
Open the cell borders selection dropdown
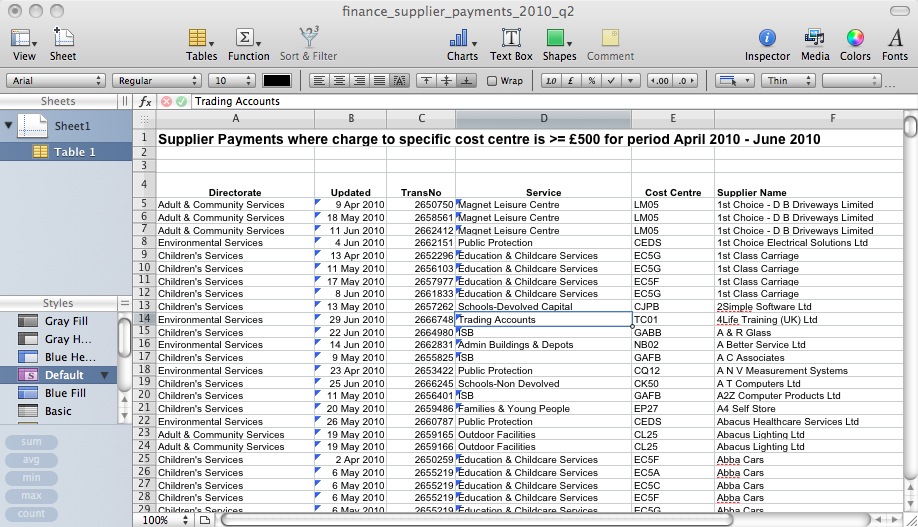734,81
